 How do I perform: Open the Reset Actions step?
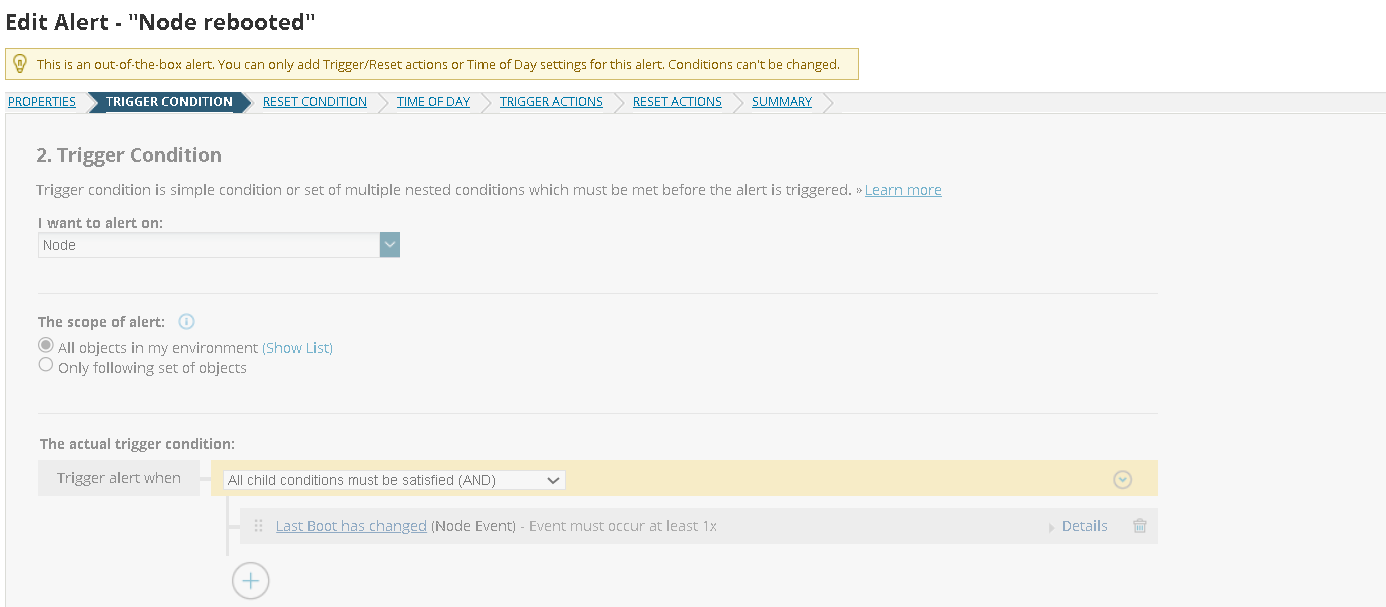click(x=677, y=102)
